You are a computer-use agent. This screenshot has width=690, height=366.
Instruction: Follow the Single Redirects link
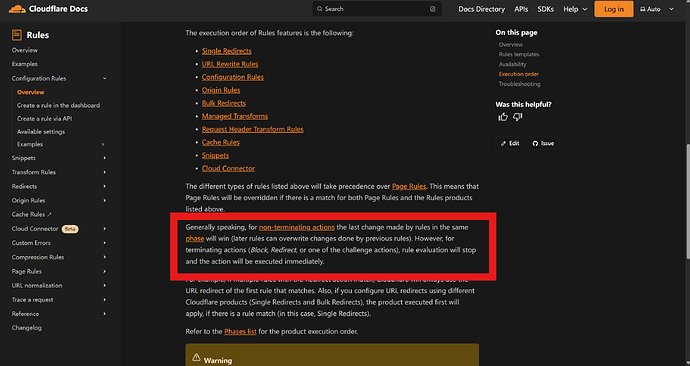tap(227, 51)
